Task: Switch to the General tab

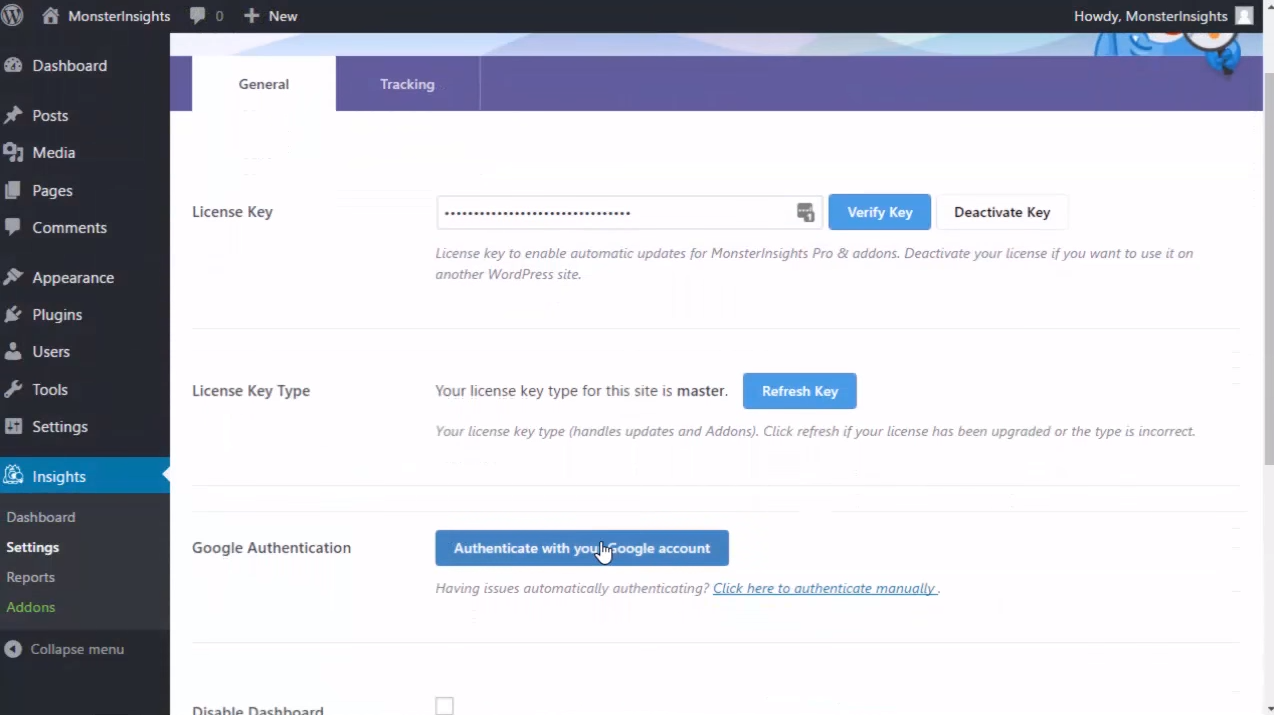Action: click(x=264, y=84)
